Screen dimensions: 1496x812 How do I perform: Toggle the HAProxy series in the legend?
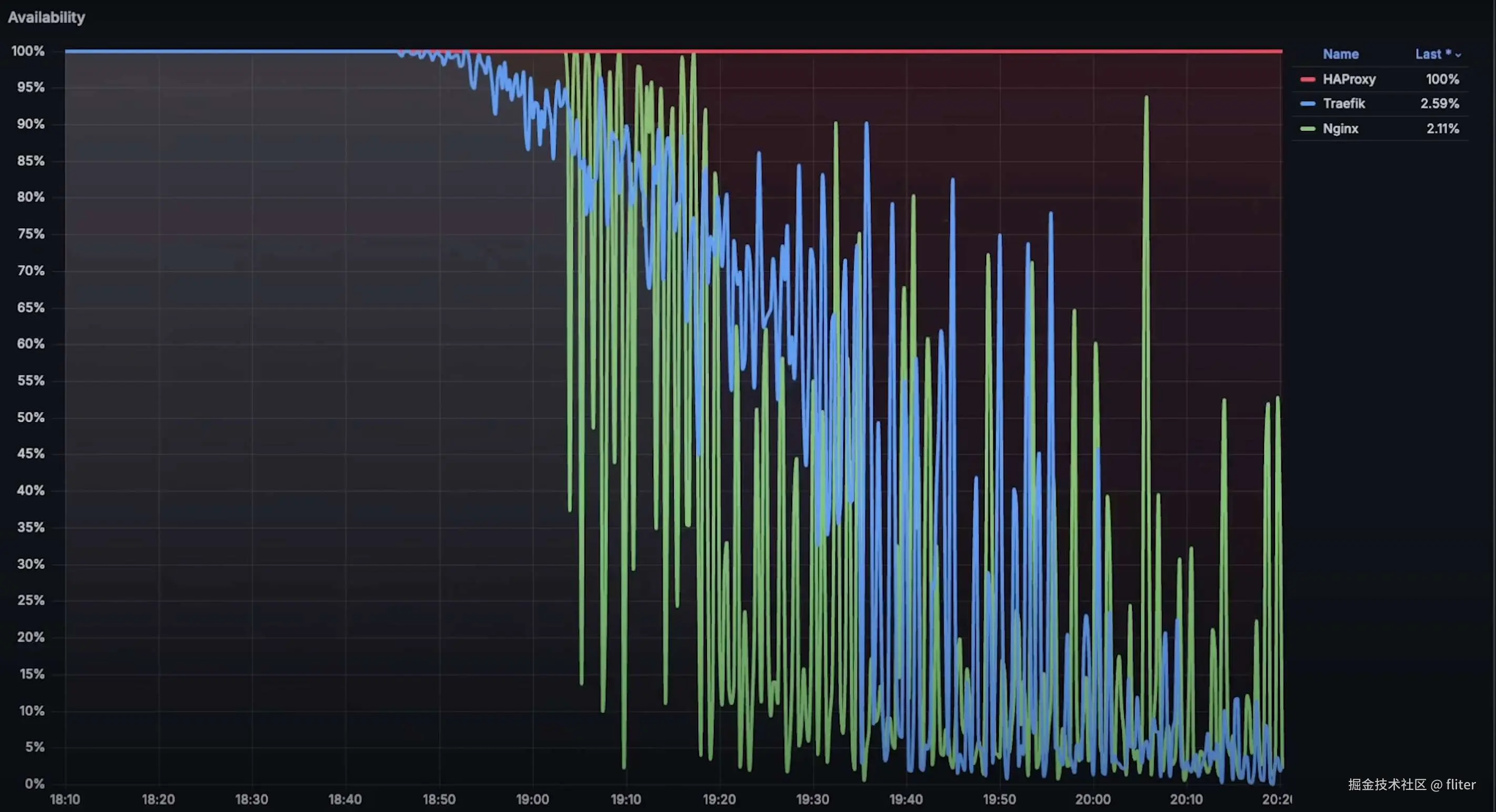coord(1349,79)
